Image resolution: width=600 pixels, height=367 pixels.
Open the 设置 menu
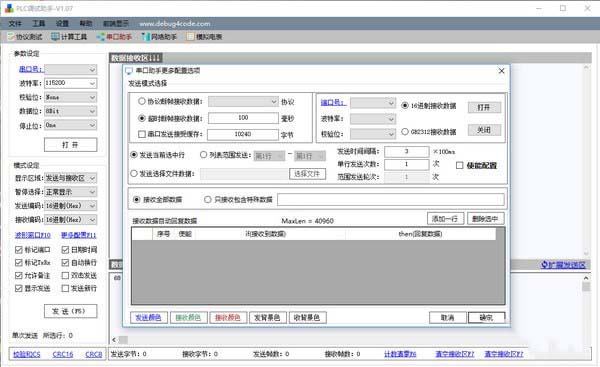click(x=62, y=24)
